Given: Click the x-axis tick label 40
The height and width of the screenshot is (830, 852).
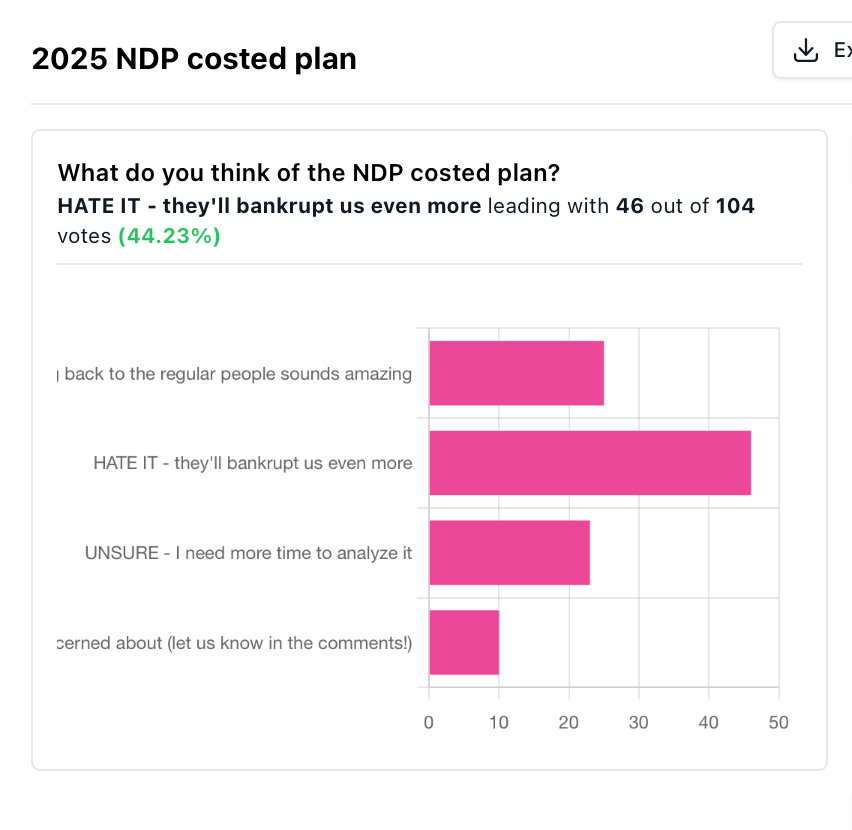Looking at the screenshot, I should click(x=709, y=722).
